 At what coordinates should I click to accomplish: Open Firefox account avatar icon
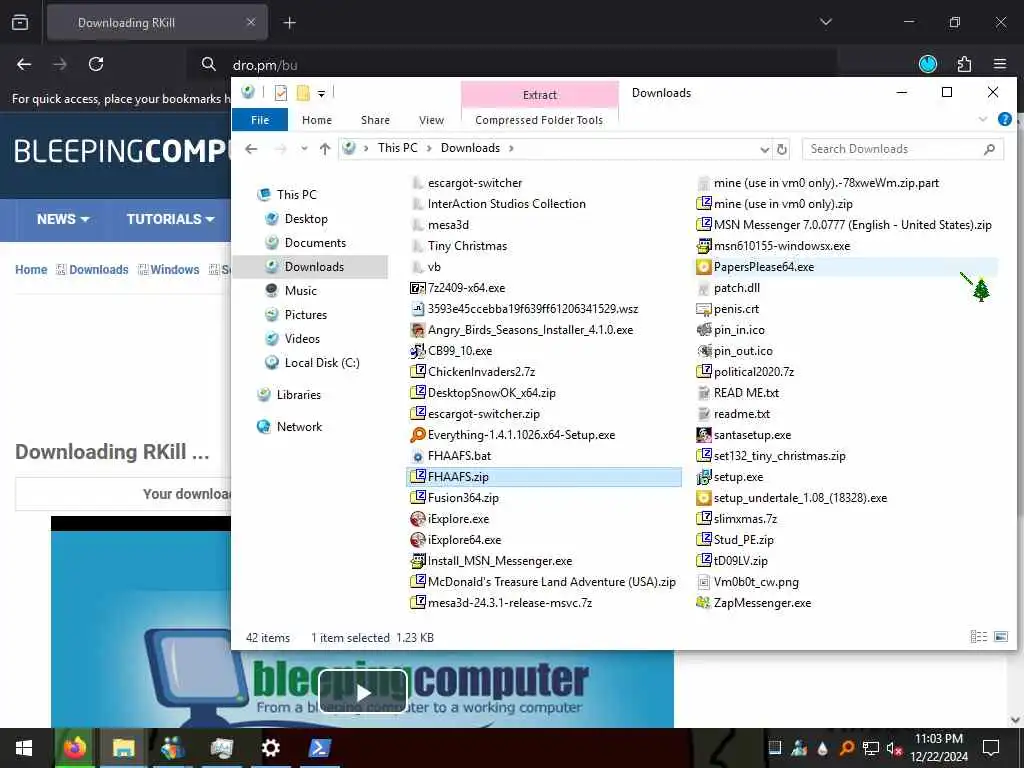coord(928,64)
